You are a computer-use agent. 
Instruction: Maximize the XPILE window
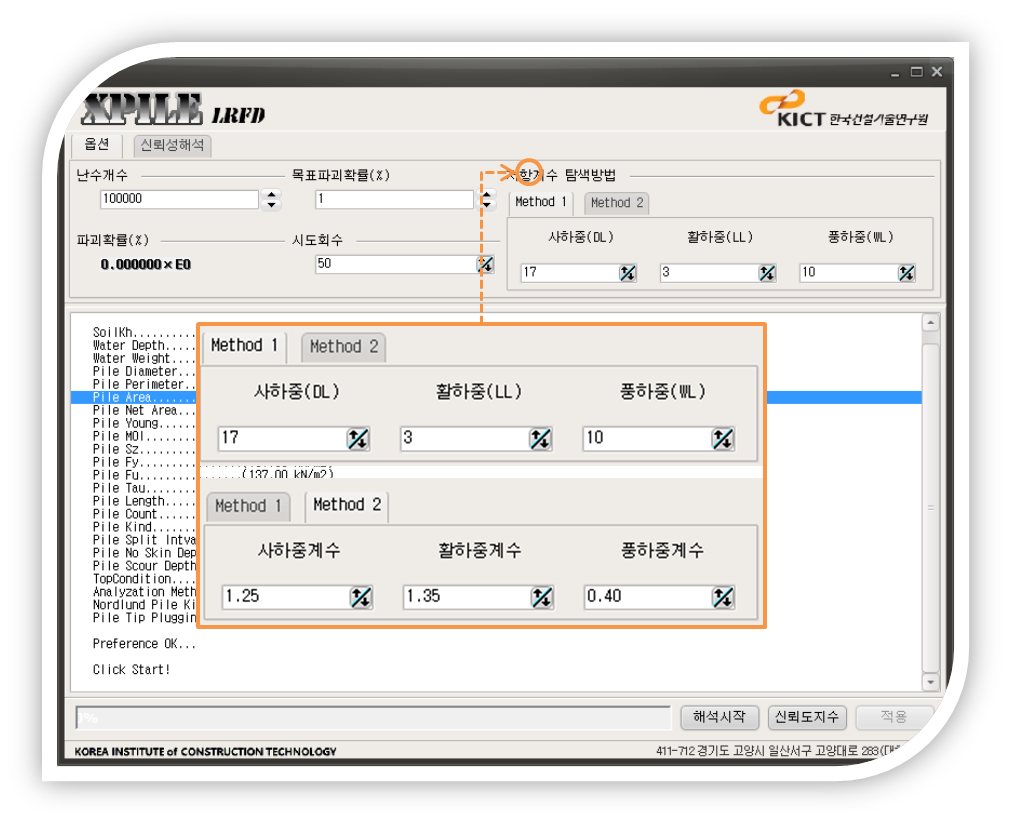point(916,72)
